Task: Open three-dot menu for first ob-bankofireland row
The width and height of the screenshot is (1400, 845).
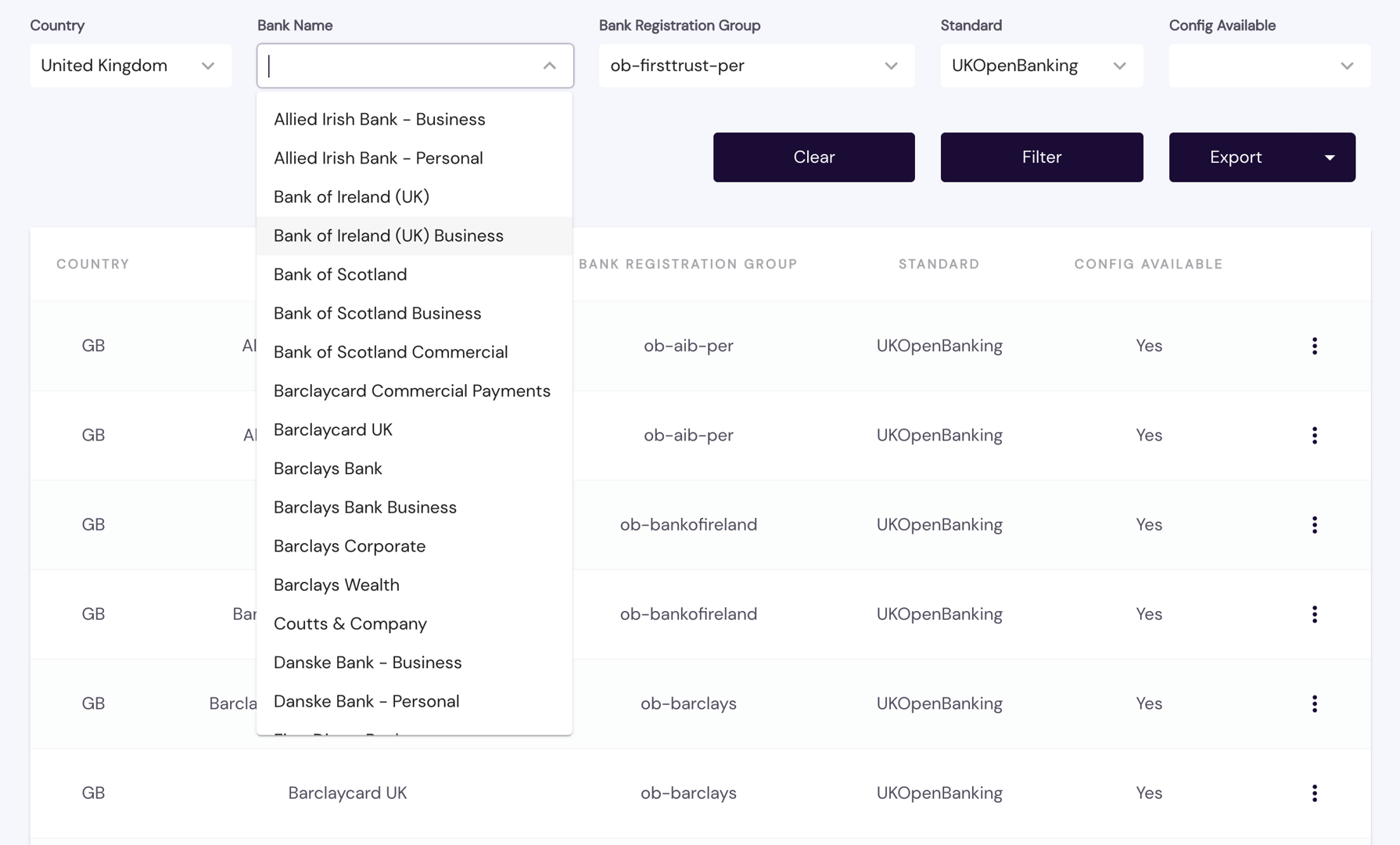Action: tap(1314, 525)
